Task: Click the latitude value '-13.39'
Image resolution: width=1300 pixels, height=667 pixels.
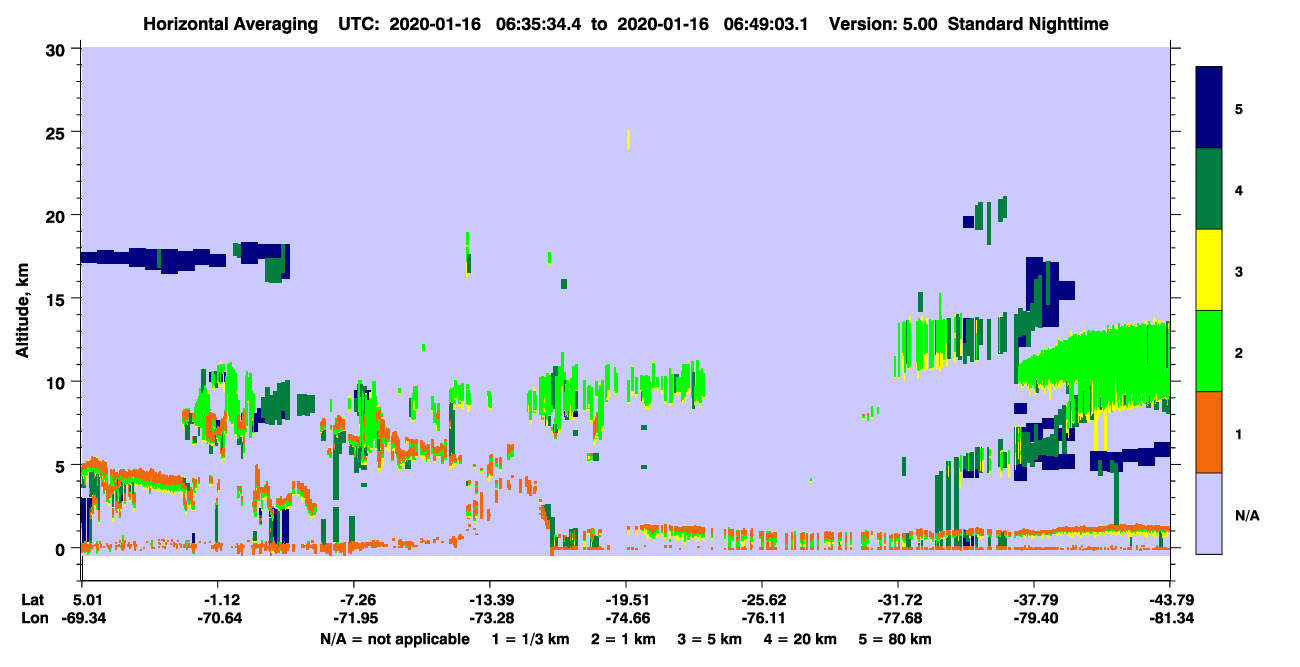Action: pos(490,600)
